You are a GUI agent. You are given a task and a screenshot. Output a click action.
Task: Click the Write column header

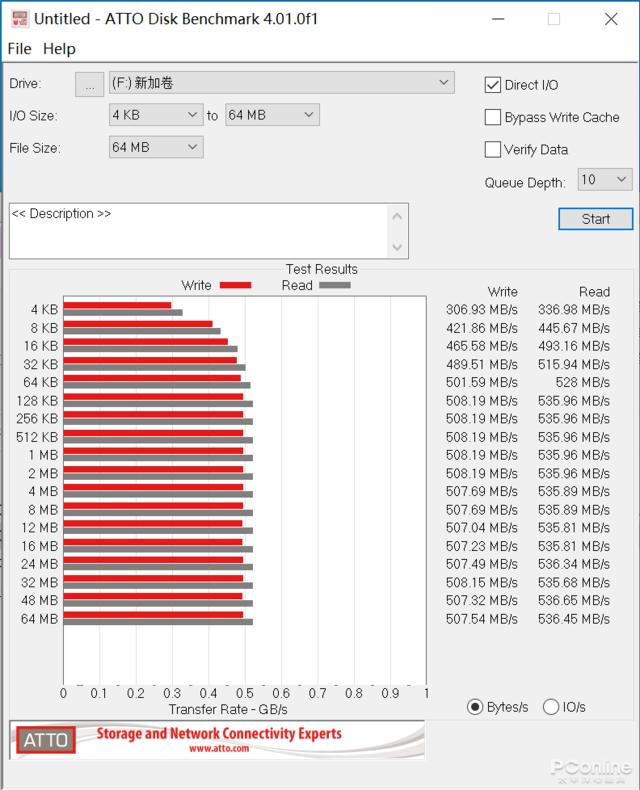tap(502, 292)
